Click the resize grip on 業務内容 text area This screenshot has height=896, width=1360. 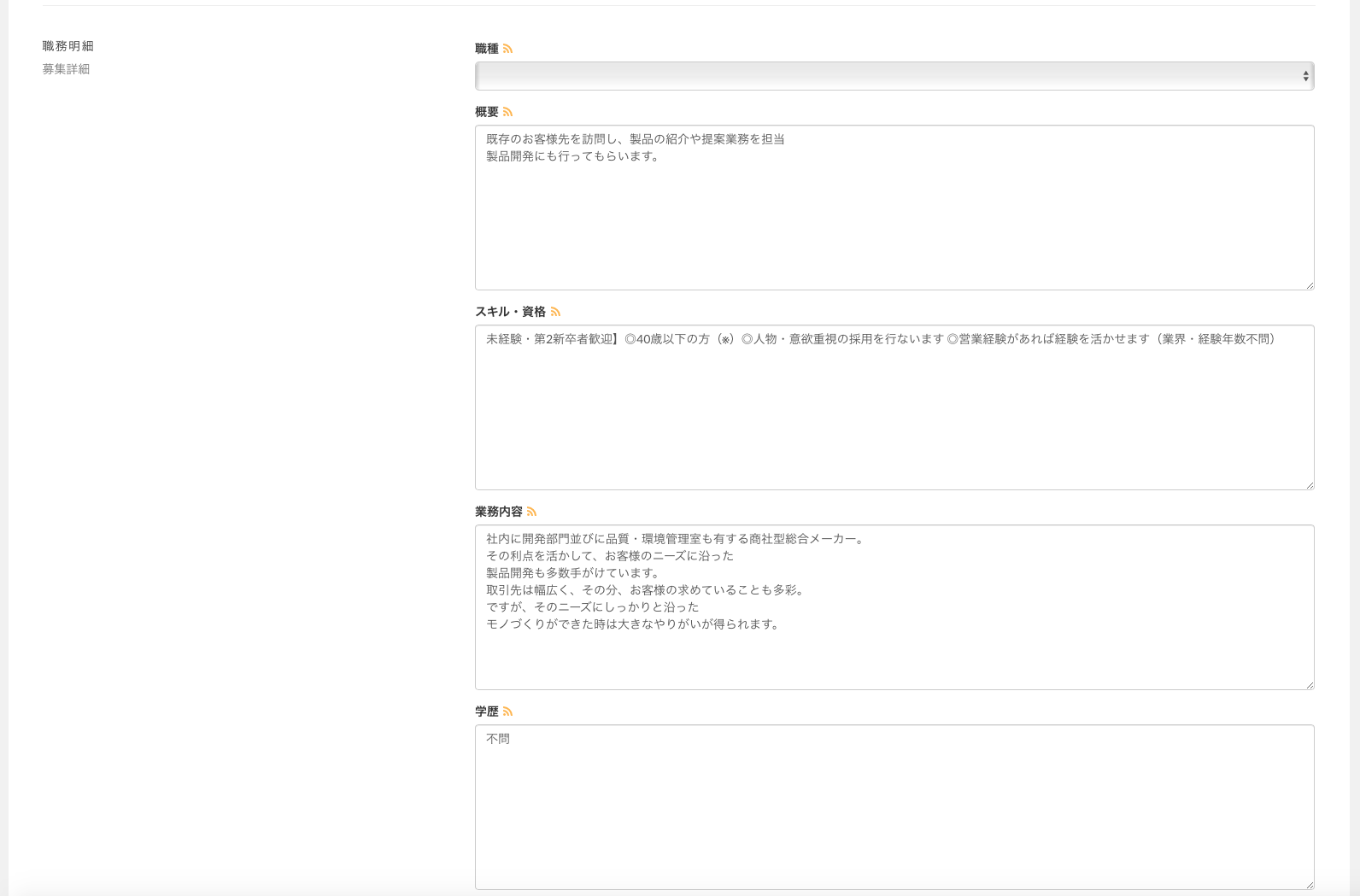click(x=1309, y=685)
